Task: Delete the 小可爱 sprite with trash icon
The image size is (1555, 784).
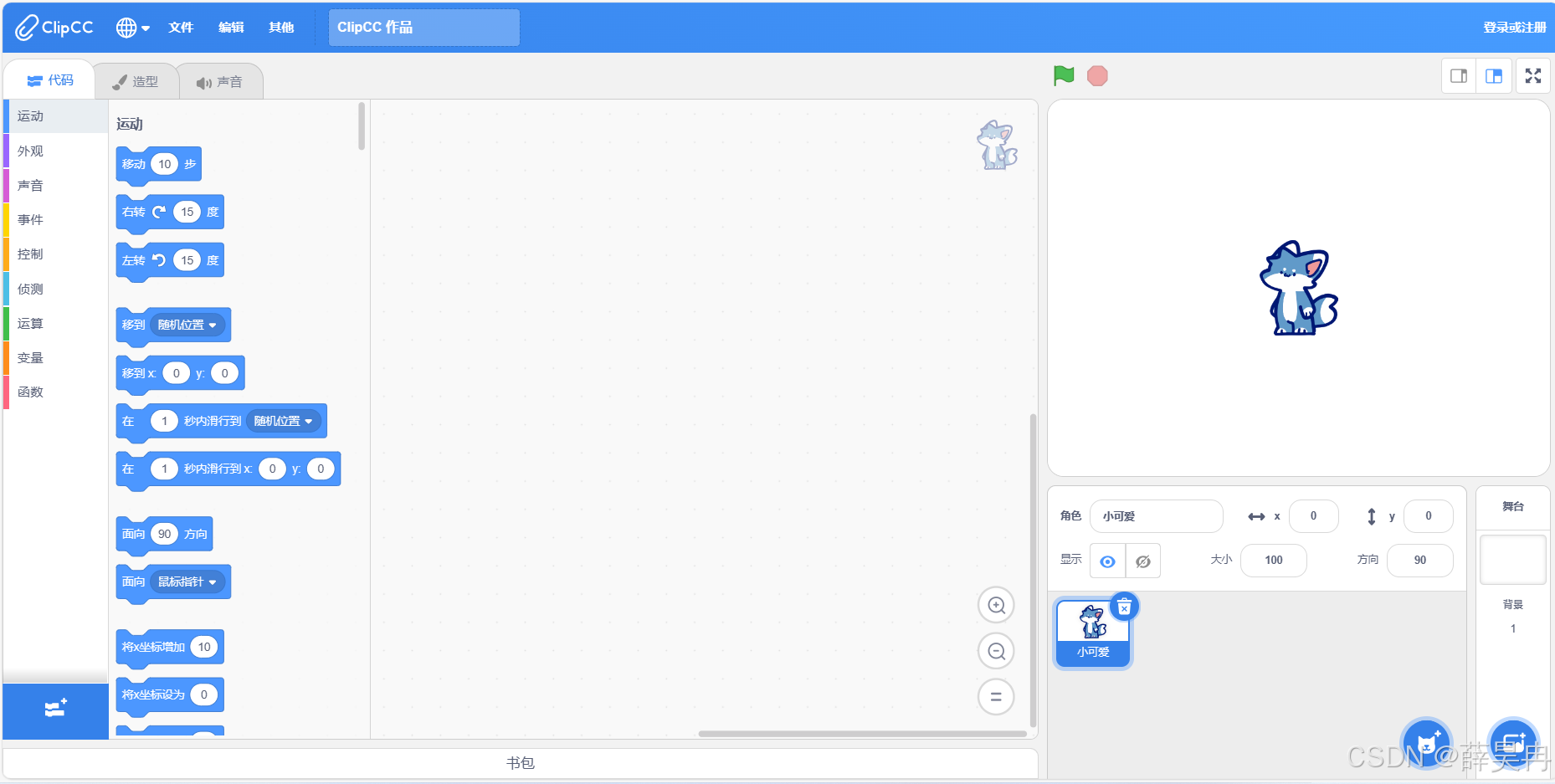Action: [1124, 607]
